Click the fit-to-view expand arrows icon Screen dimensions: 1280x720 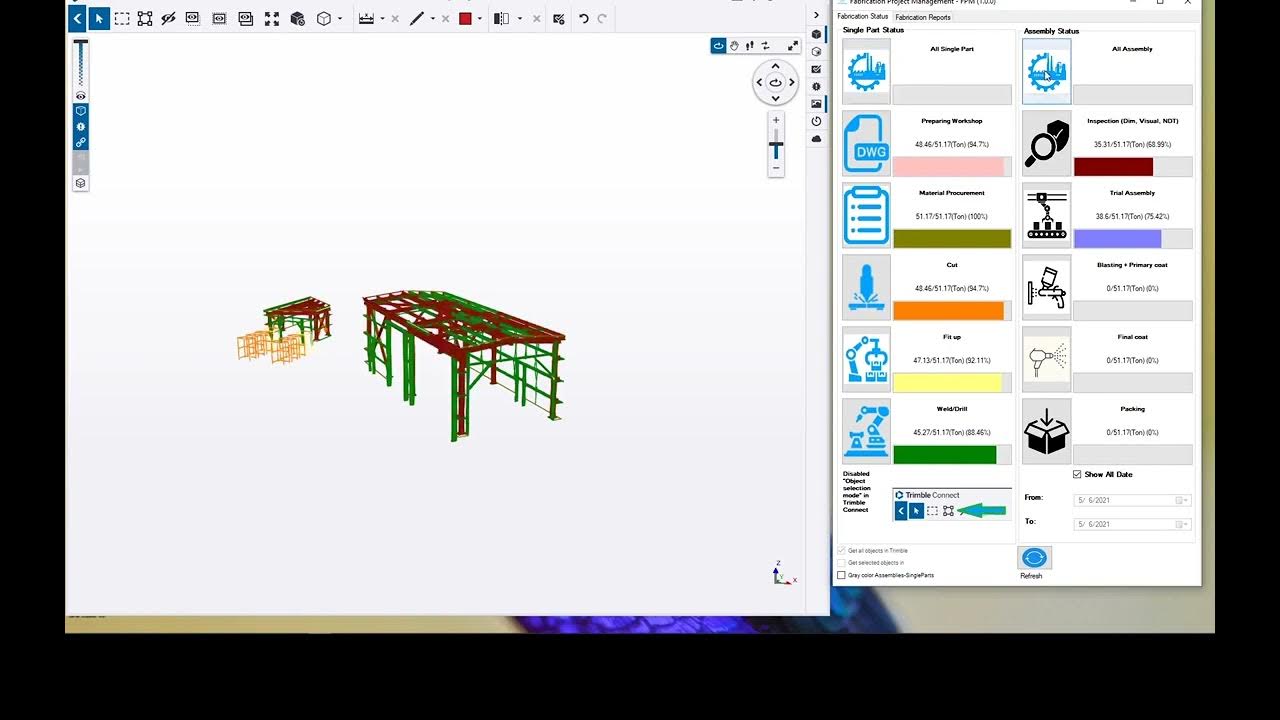[271, 18]
